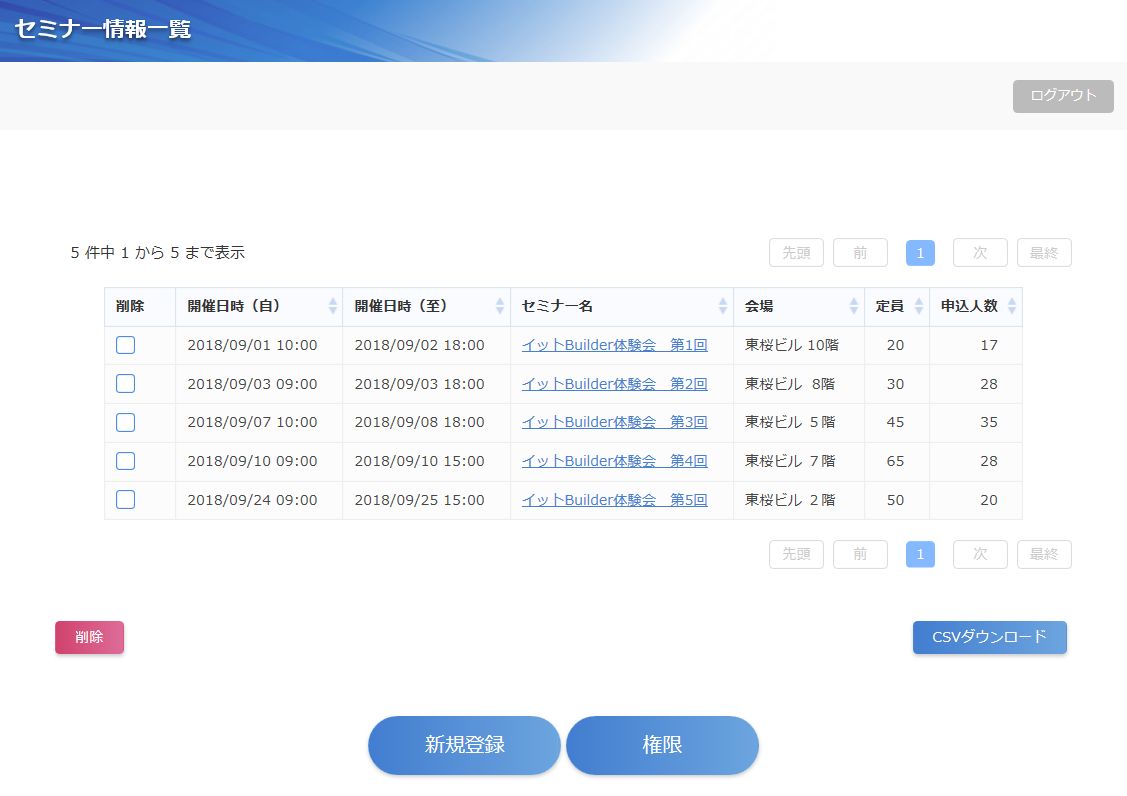Sort by 会場 column arrows
This screenshot has height=796, width=1127.
[854, 306]
